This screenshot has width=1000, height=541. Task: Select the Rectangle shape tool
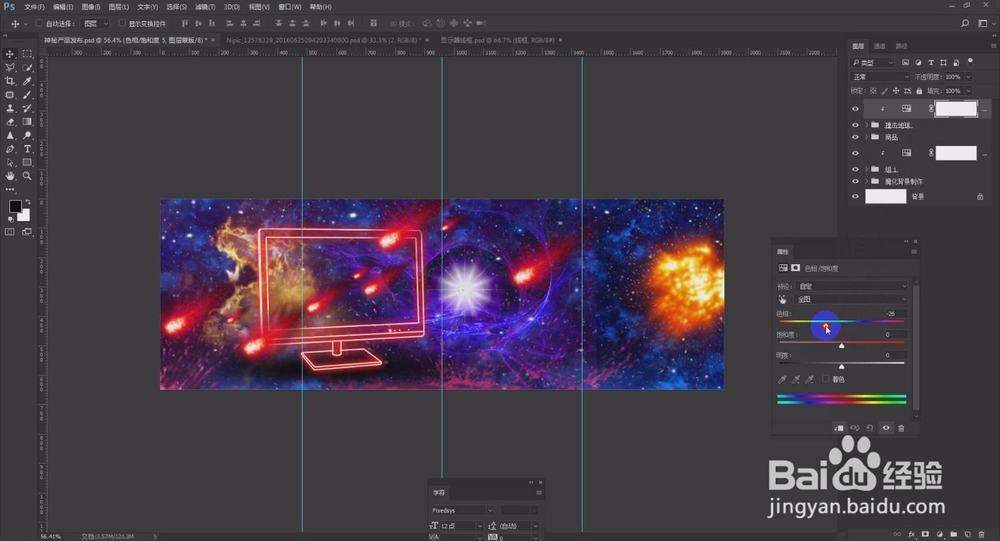[x=27, y=163]
